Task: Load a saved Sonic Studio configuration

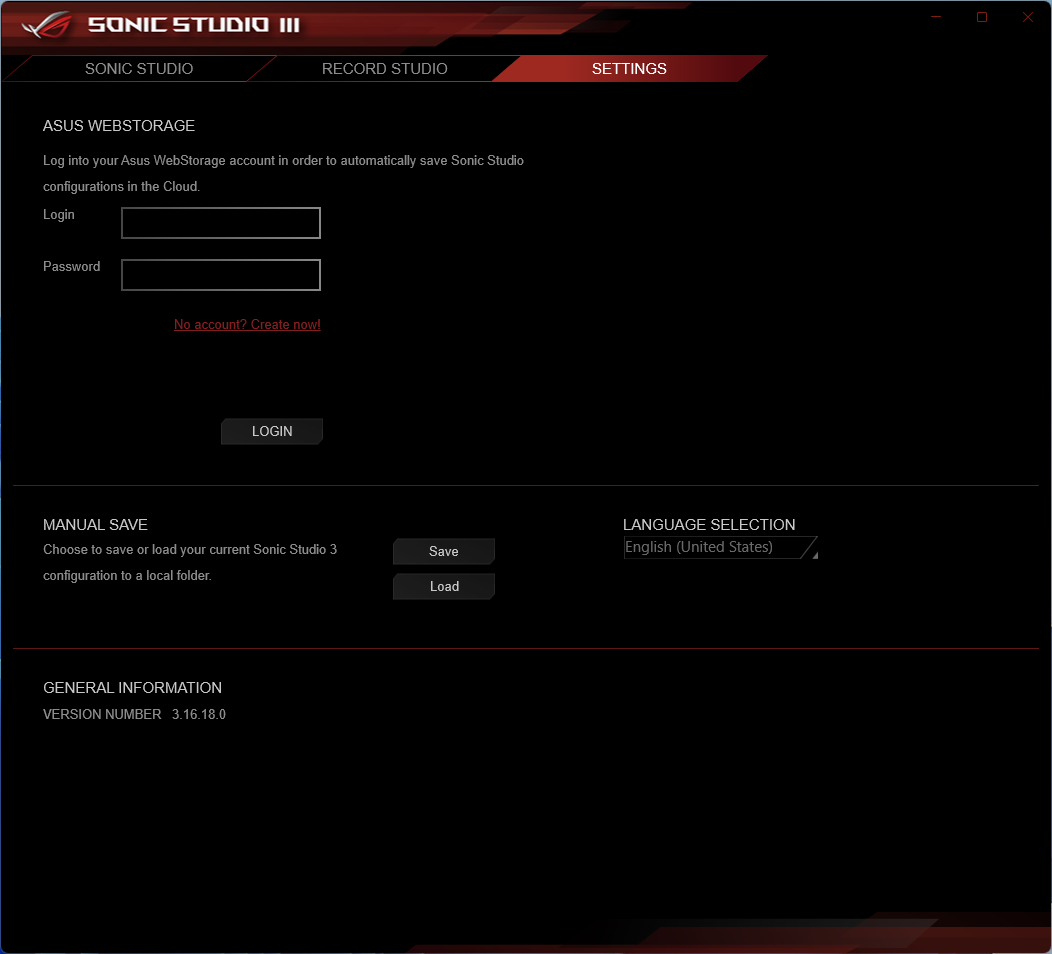Action: 443,586
